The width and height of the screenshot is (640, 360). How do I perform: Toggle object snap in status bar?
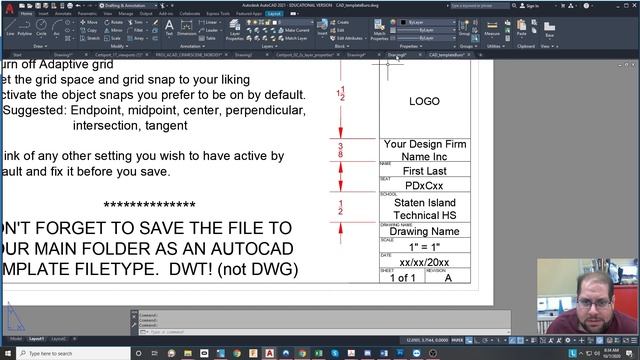point(520,340)
